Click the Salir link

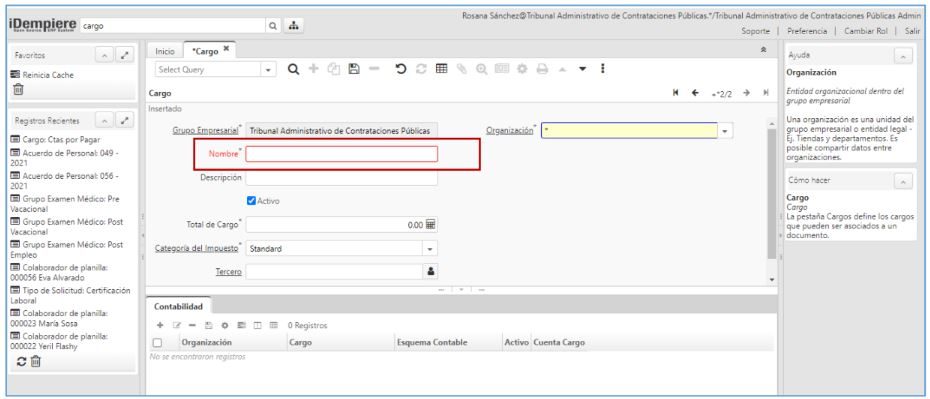tap(912, 31)
